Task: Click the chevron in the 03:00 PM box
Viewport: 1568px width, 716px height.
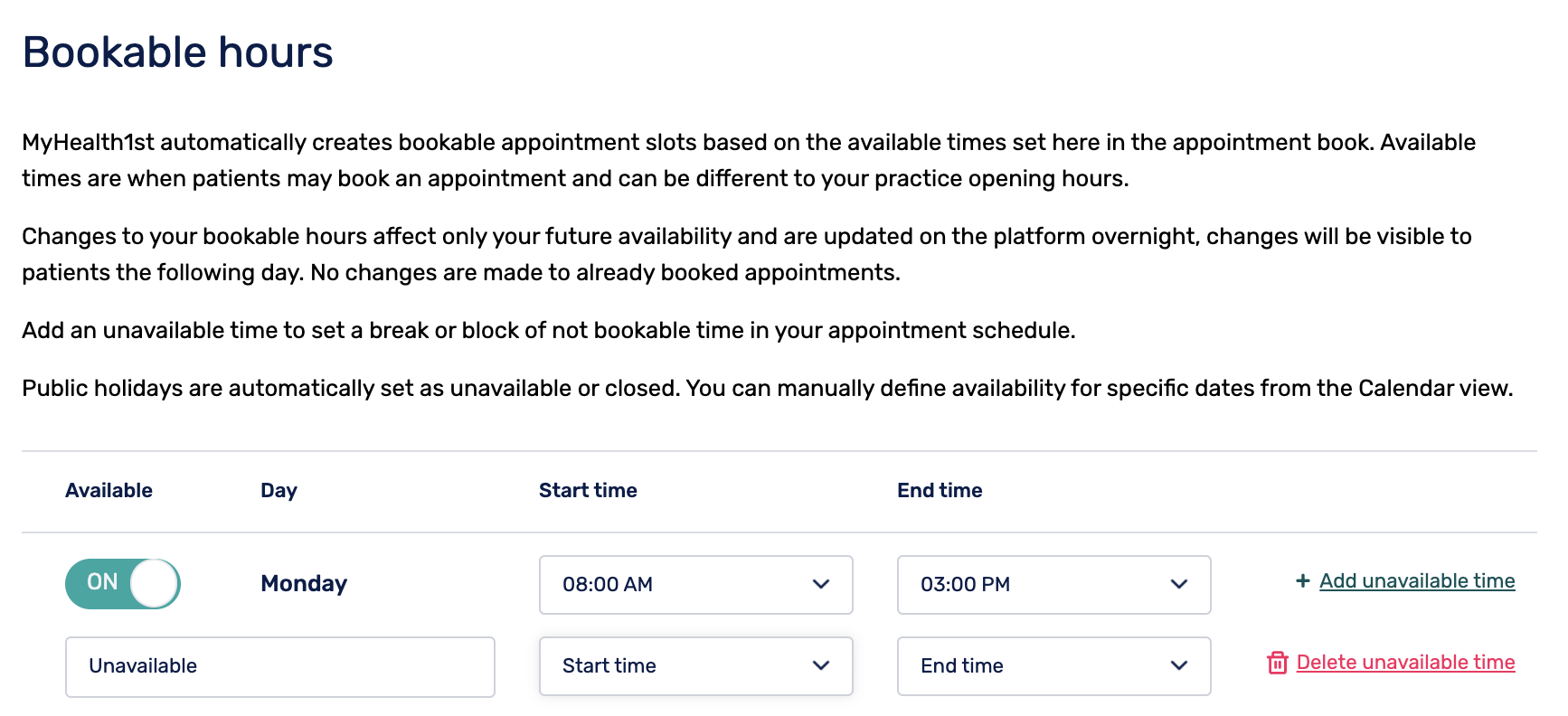Action: (x=1178, y=584)
